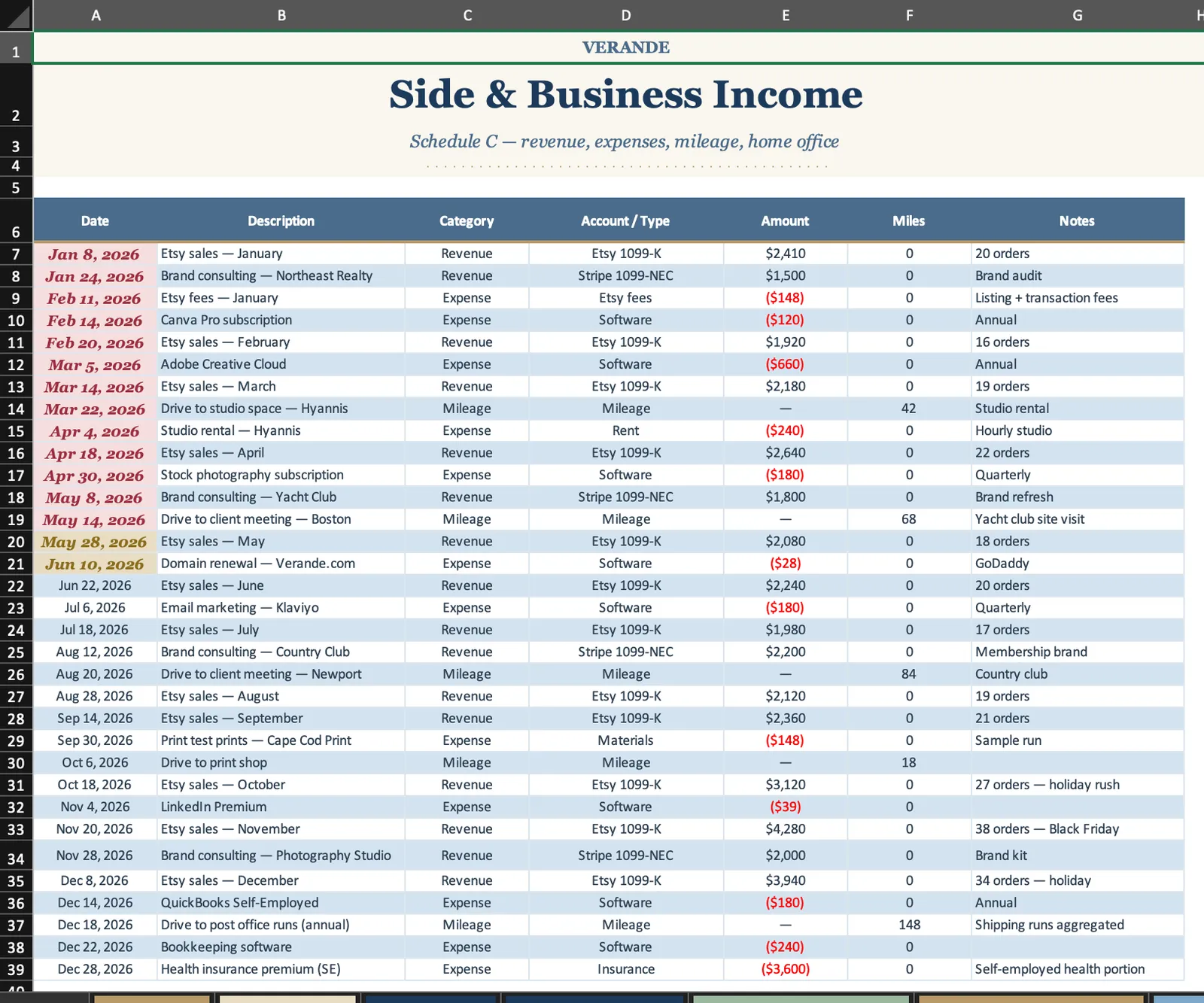Select the Etsy sales — January cell
Screen dimensions: 1204x1003
281,254
